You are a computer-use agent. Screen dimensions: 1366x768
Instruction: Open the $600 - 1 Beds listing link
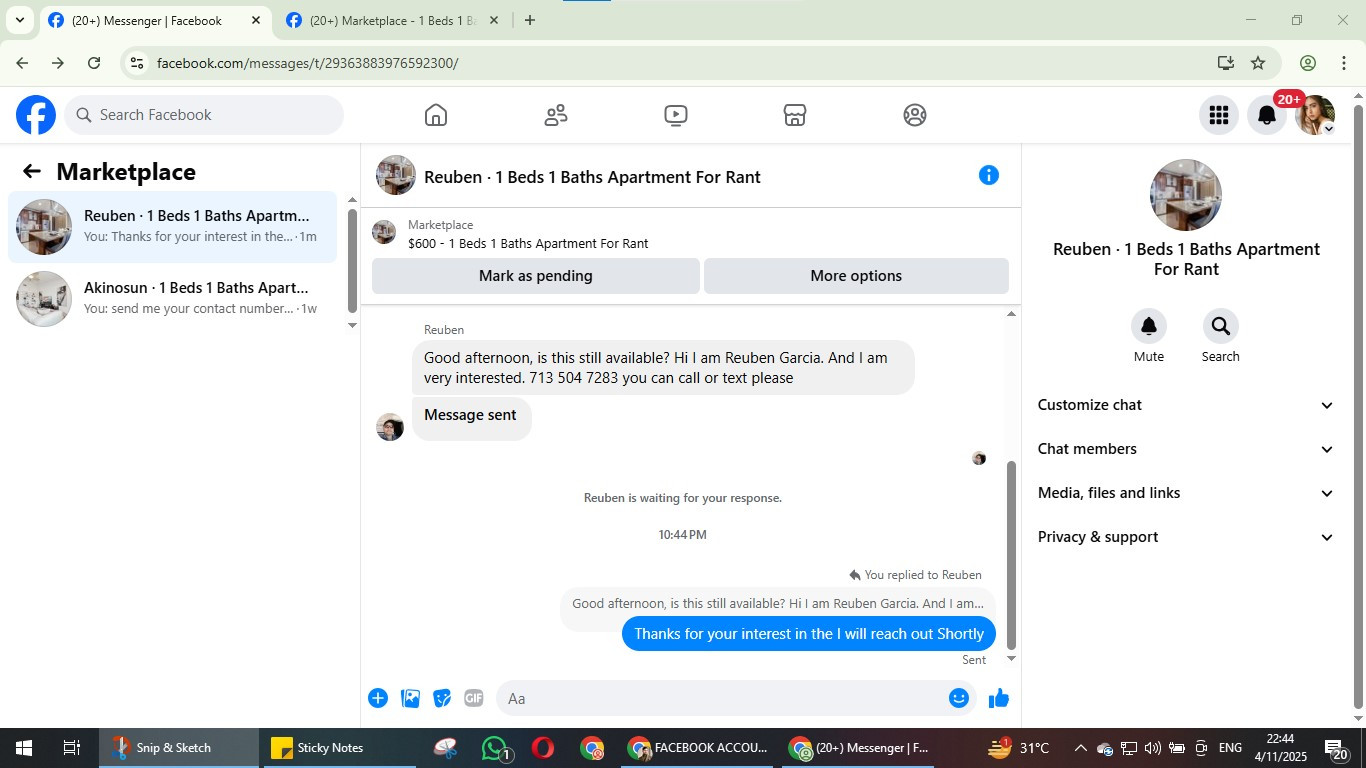(x=528, y=243)
